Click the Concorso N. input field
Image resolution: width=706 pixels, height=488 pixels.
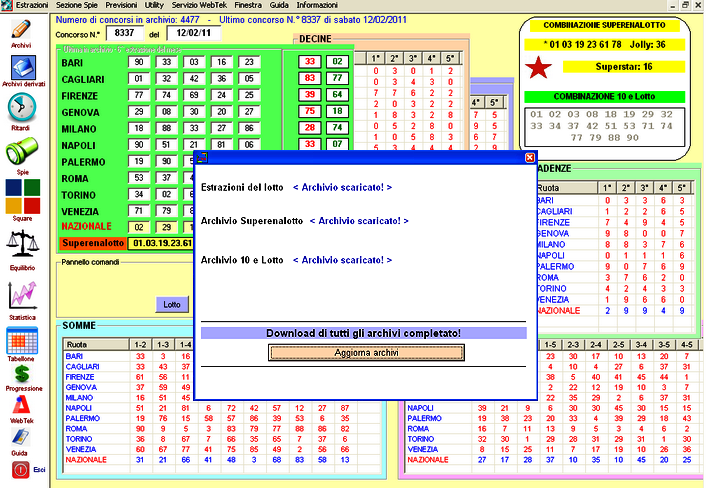point(125,33)
